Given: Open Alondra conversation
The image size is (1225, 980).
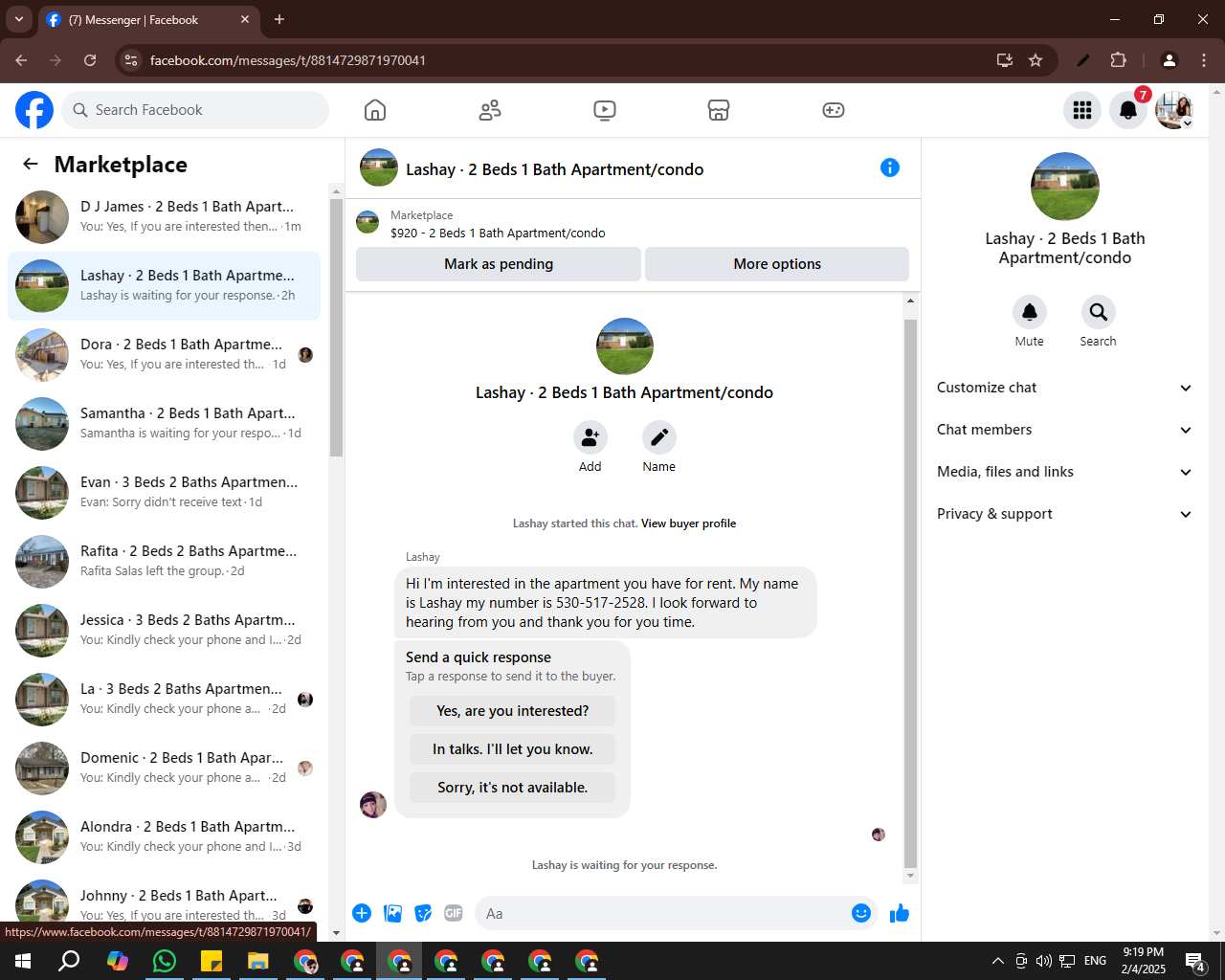Looking at the screenshot, I should click(164, 837).
